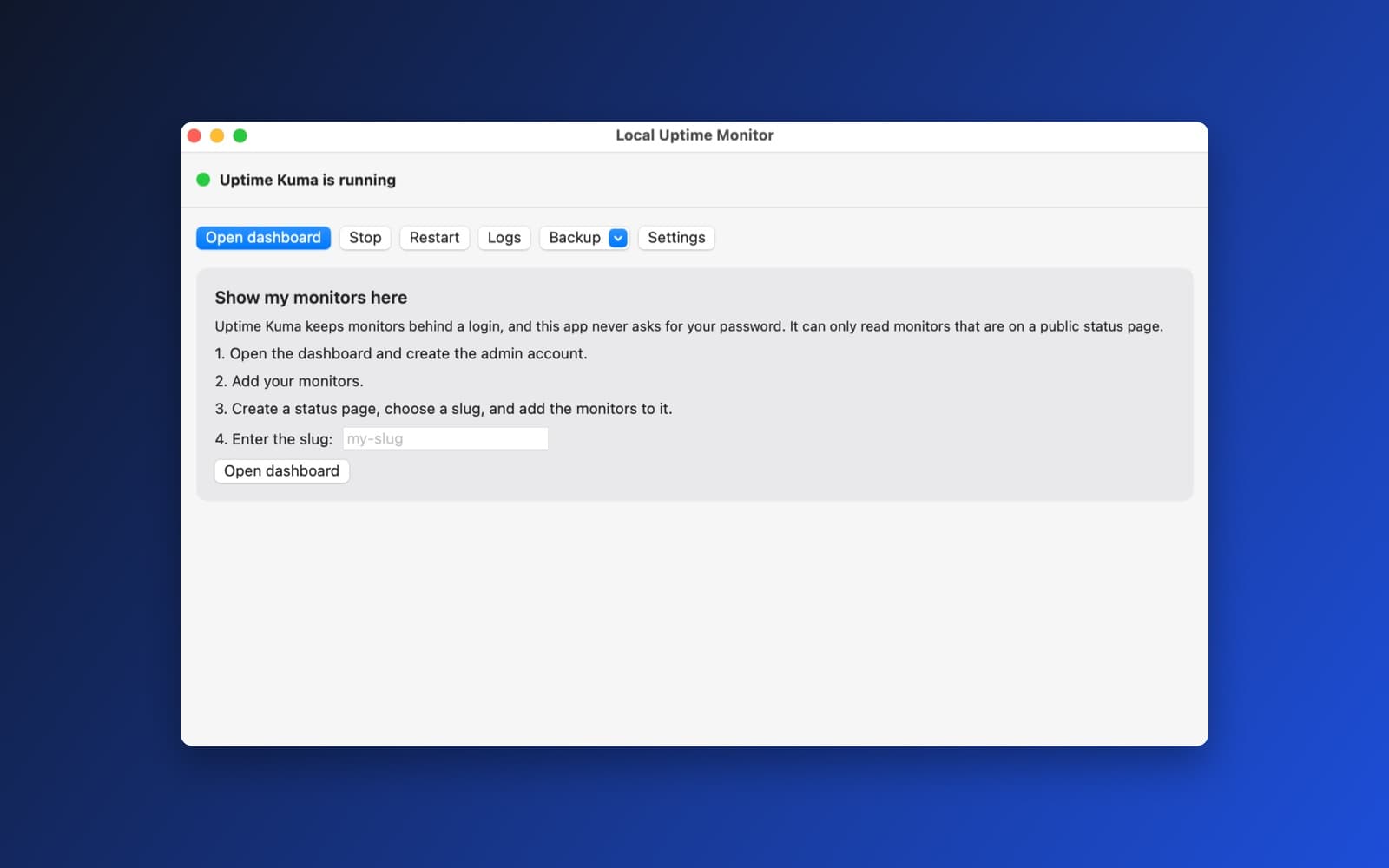The width and height of the screenshot is (1389, 868).
Task: Click the '4. Enter the slug:' label
Action: coord(273,439)
